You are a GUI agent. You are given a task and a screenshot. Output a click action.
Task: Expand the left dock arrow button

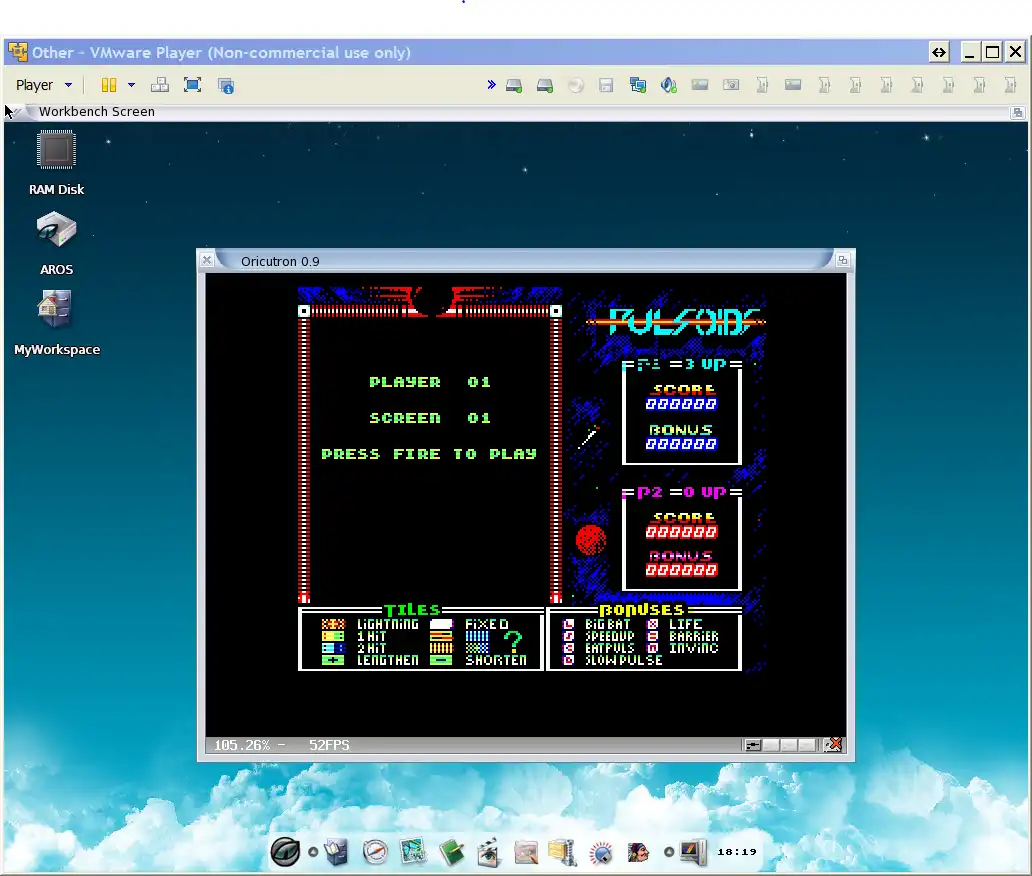coord(313,852)
